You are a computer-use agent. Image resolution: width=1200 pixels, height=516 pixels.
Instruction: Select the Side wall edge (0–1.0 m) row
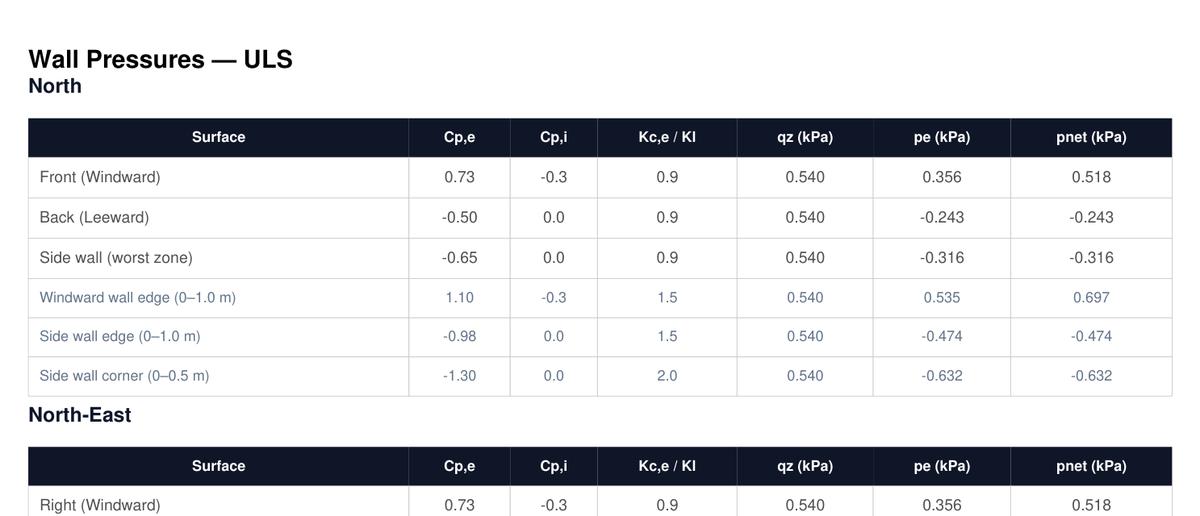(x=120, y=336)
